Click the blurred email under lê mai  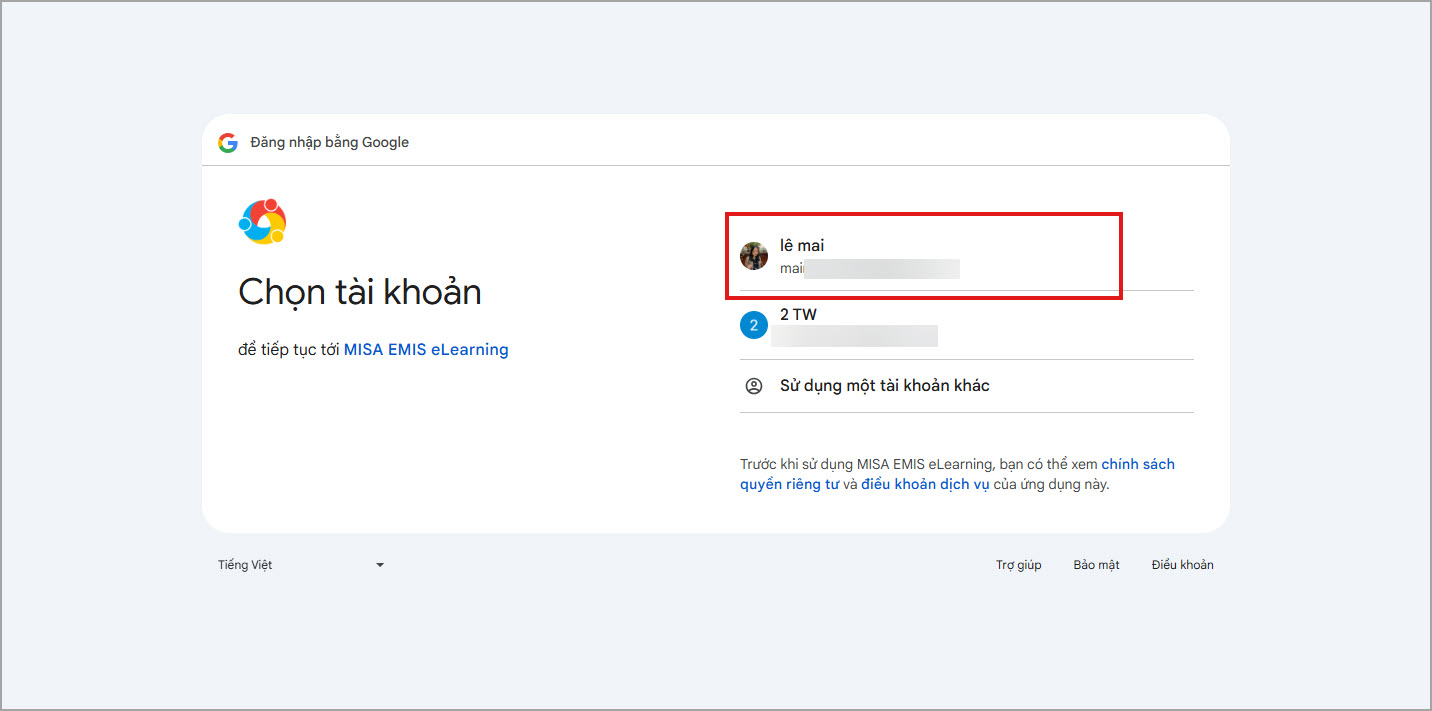click(870, 268)
